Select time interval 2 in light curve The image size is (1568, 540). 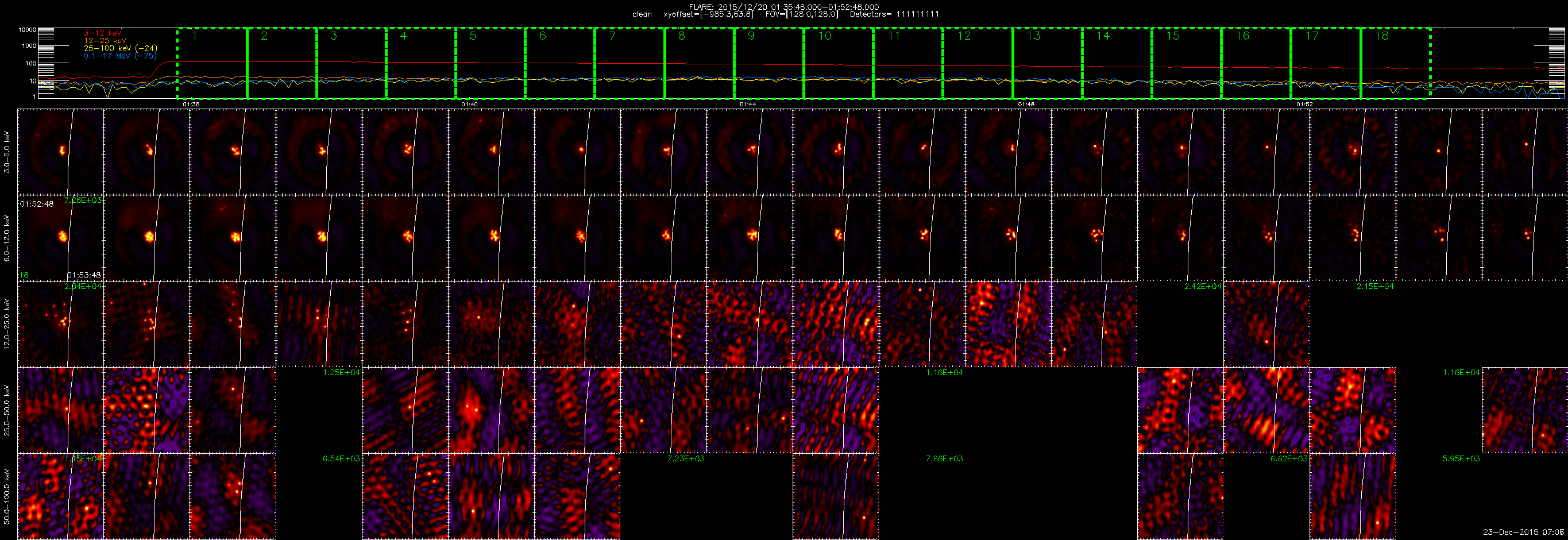(x=282, y=63)
